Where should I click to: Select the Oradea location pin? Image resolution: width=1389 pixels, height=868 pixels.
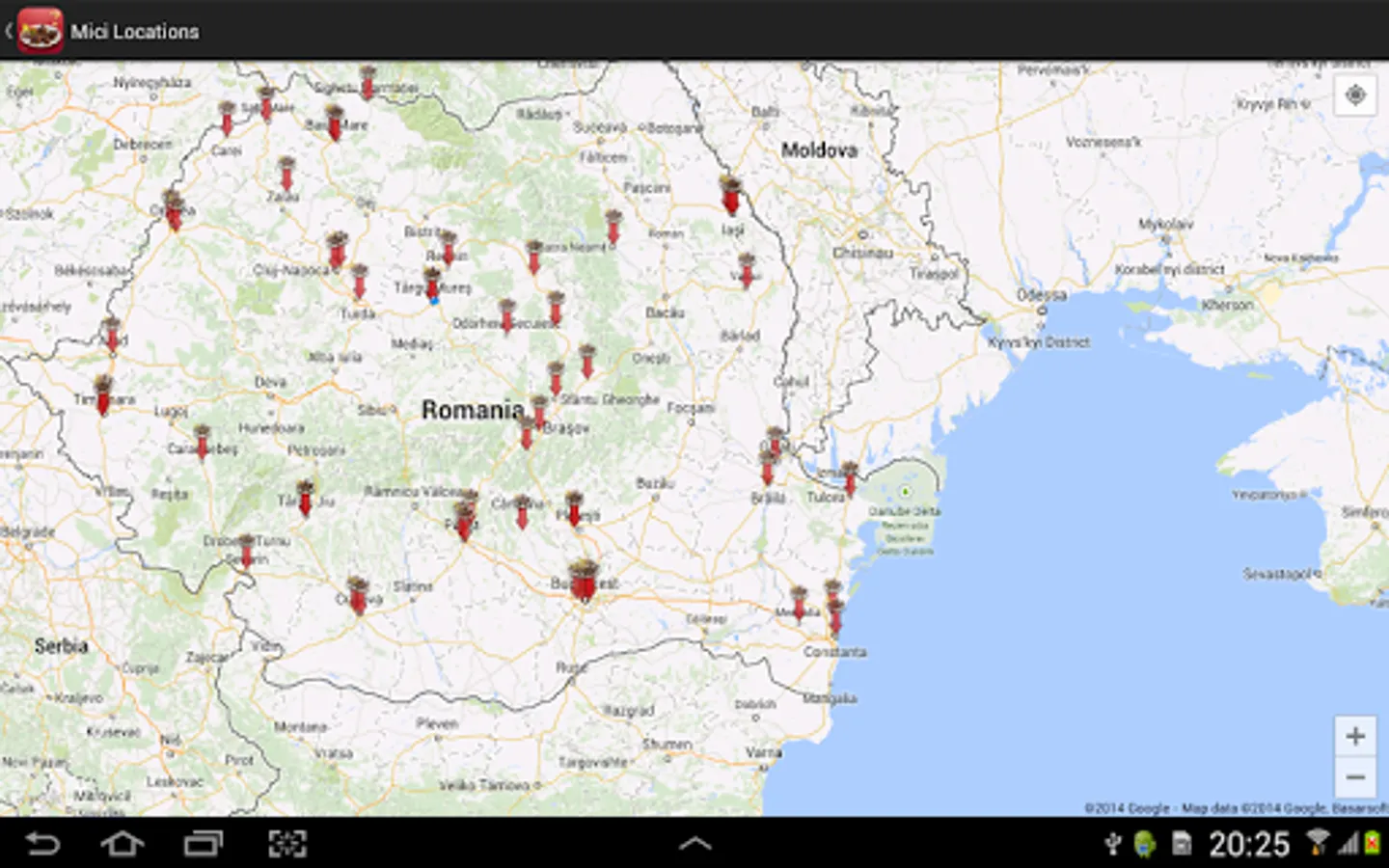[x=174, y=212]
